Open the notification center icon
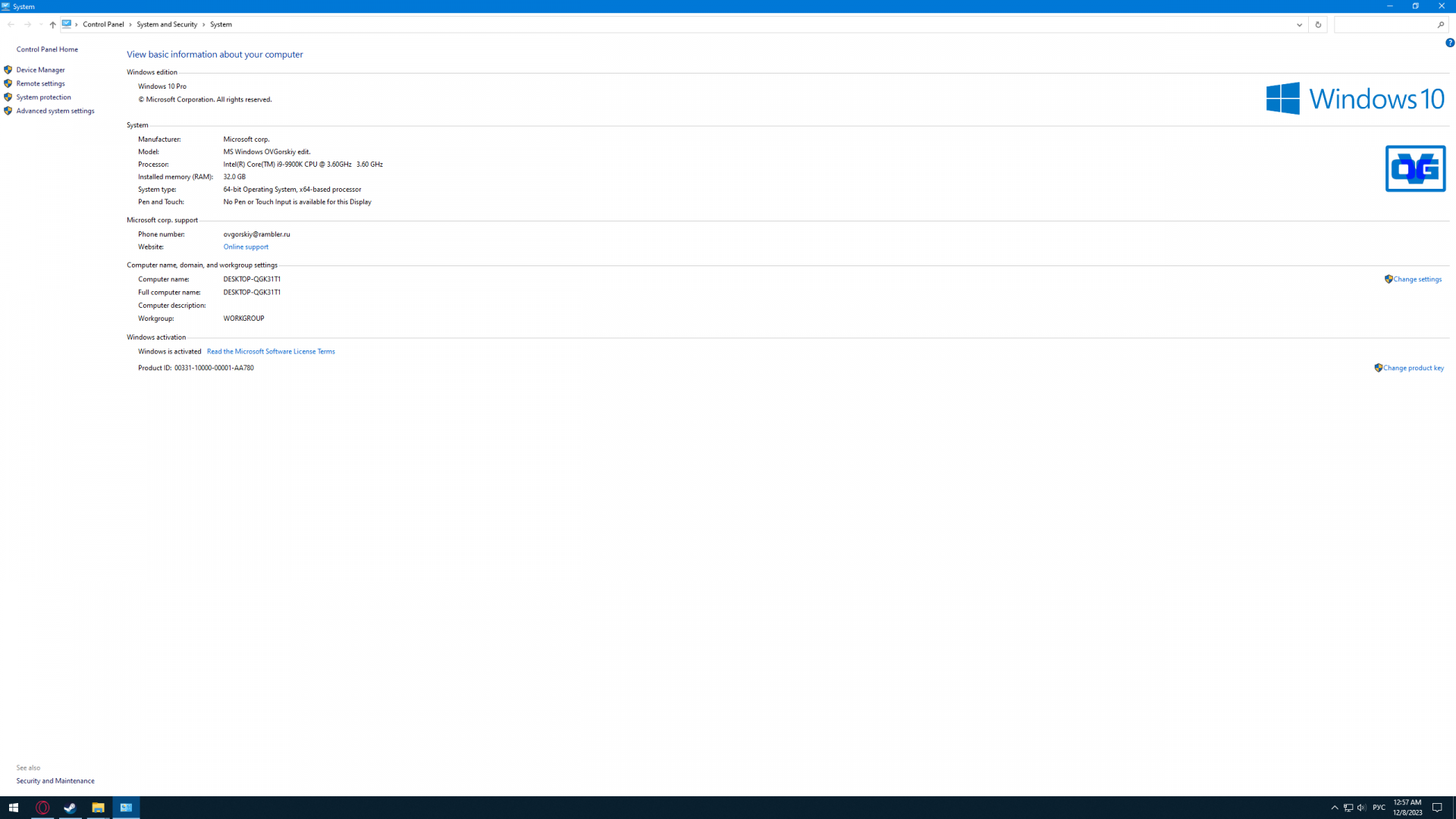Viewport: 1456px width, 819px height. 1437,808
